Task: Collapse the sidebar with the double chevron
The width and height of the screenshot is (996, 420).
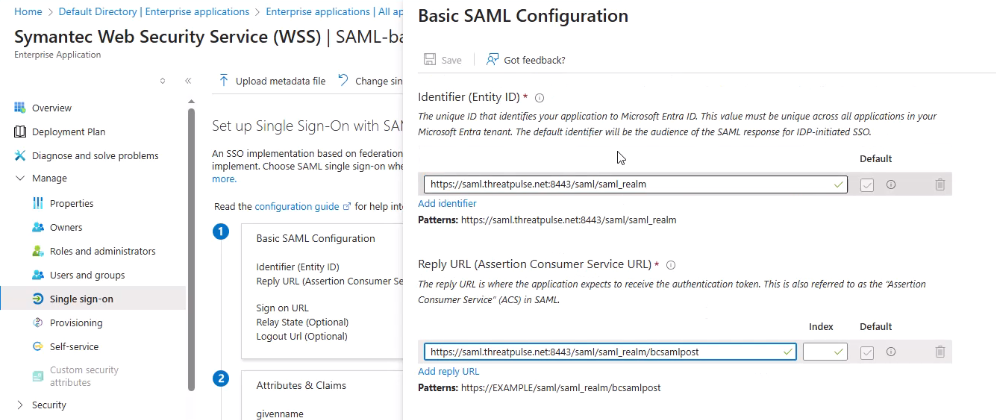Action: click(188, 81)
